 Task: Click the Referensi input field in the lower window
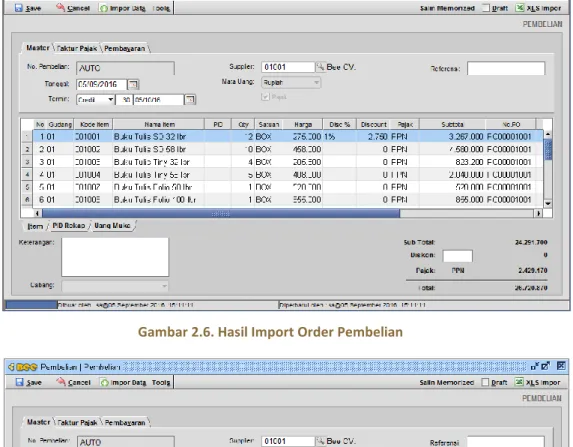pyautogui.click(x=506, y=442)
